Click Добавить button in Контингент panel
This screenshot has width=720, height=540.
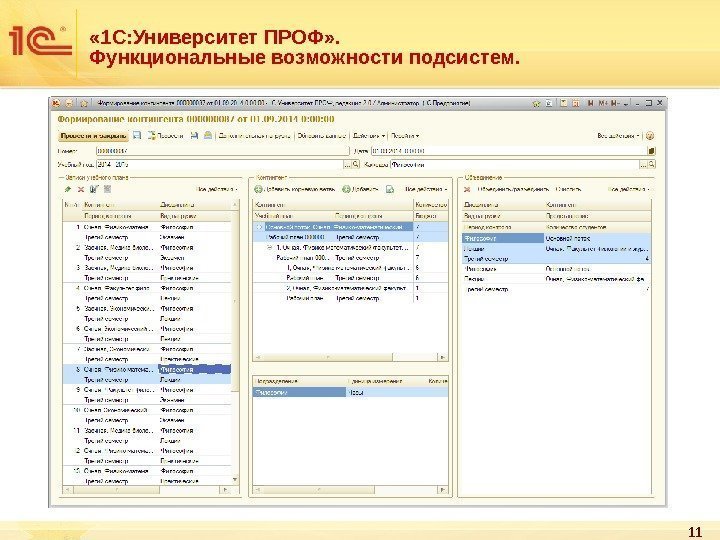[x=361, y=189]
